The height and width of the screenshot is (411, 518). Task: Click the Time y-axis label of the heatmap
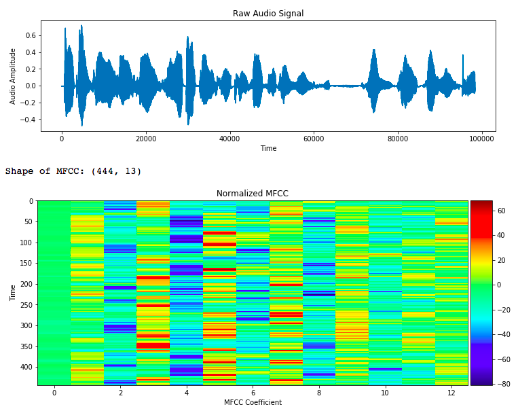[12, 293]
